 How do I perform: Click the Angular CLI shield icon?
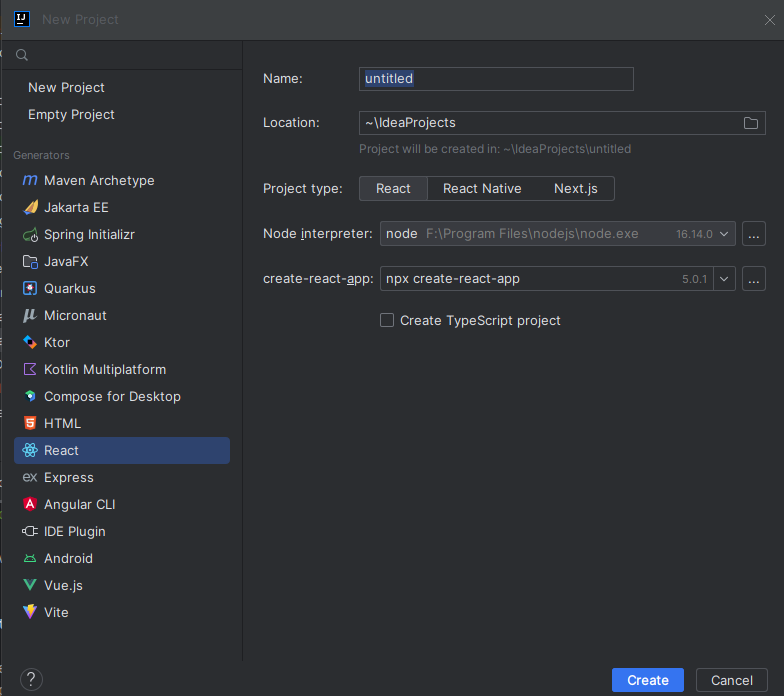coord(30,504)
